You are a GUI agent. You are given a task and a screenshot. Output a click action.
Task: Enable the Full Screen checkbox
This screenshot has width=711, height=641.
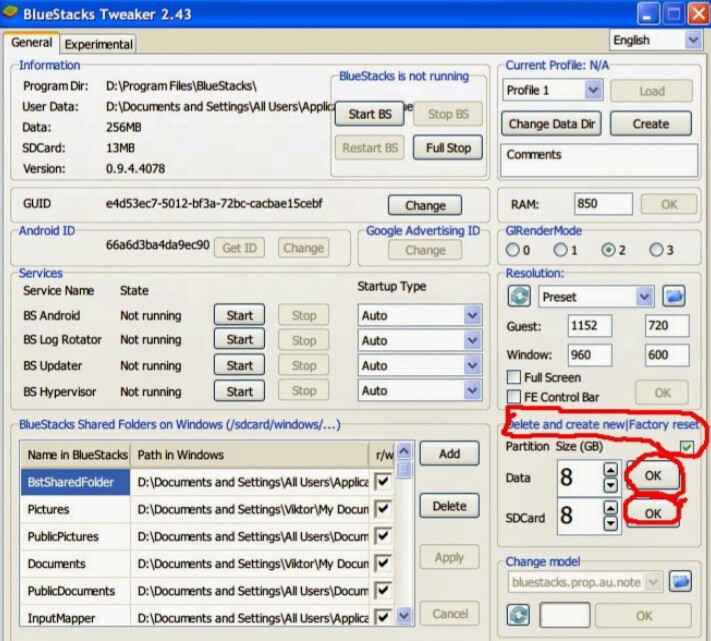coord(514,378)
